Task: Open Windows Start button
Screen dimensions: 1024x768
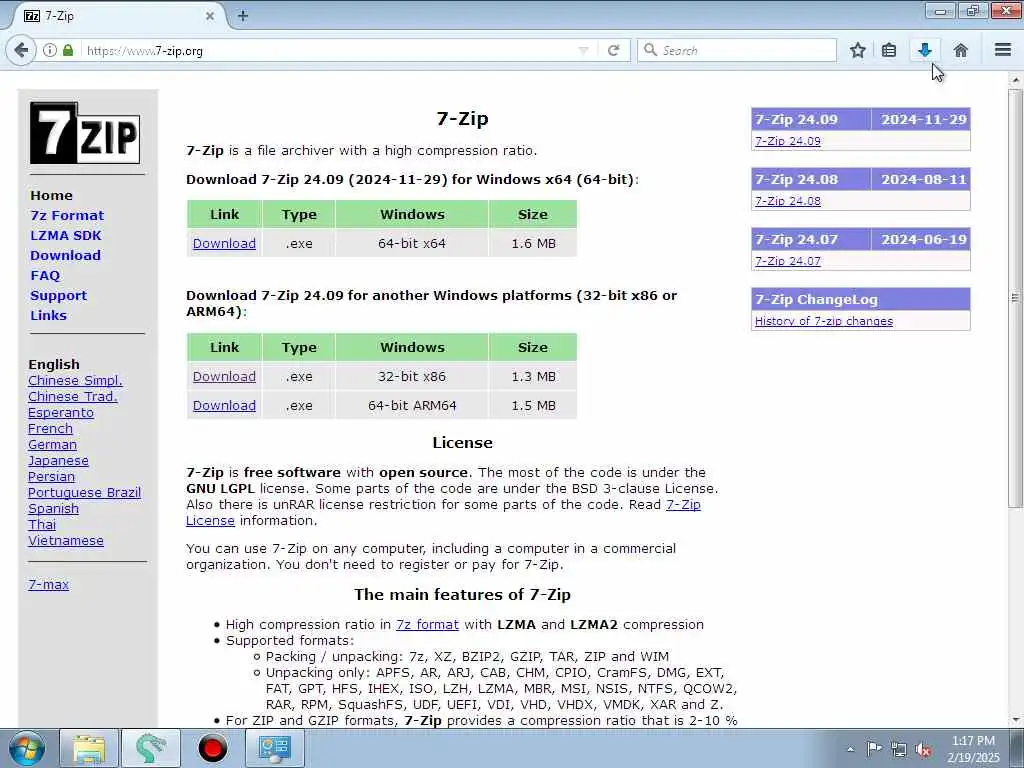Action: [27, 748]
